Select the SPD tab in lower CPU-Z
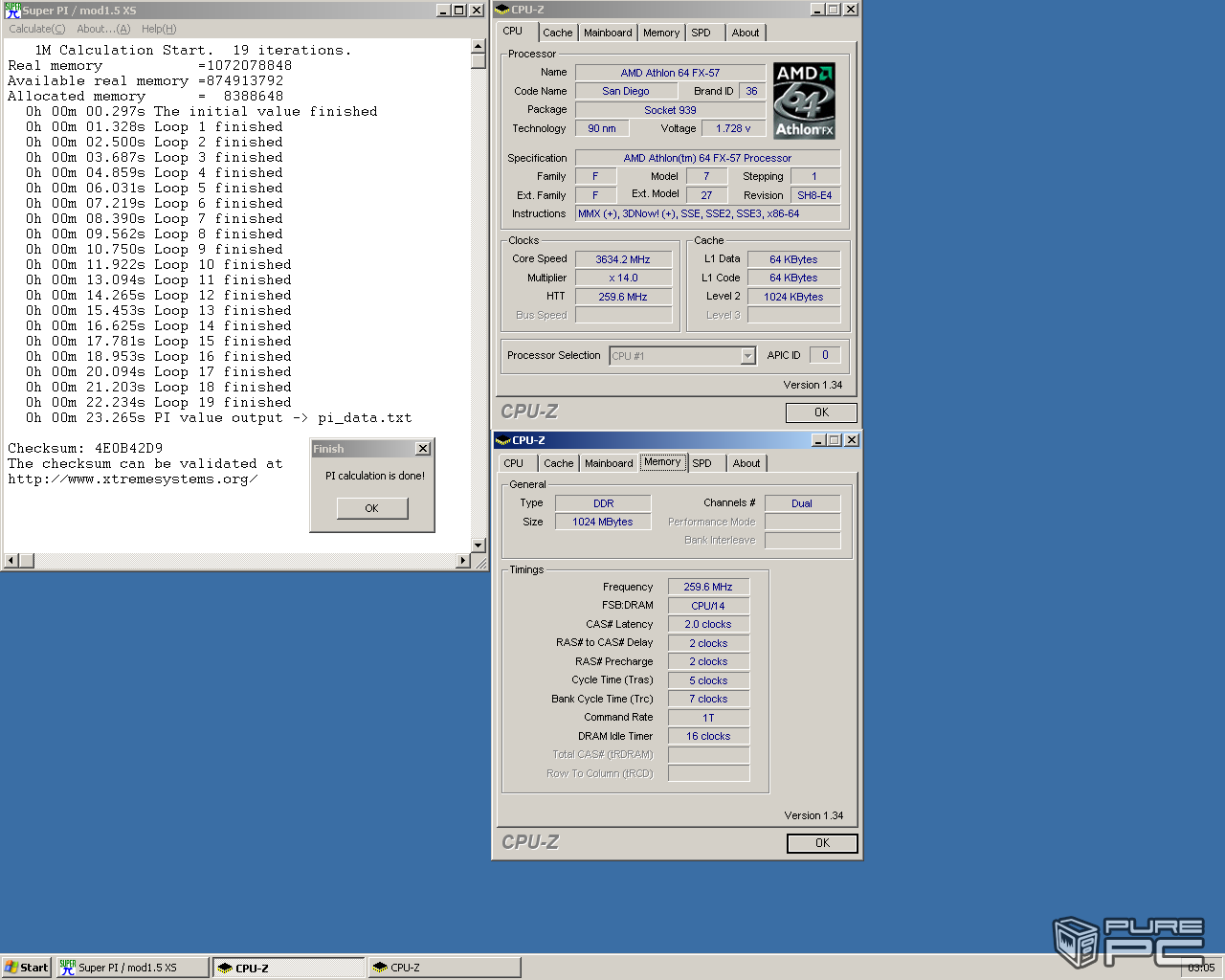Viewport: 1225px width, 980px height. 702,463
